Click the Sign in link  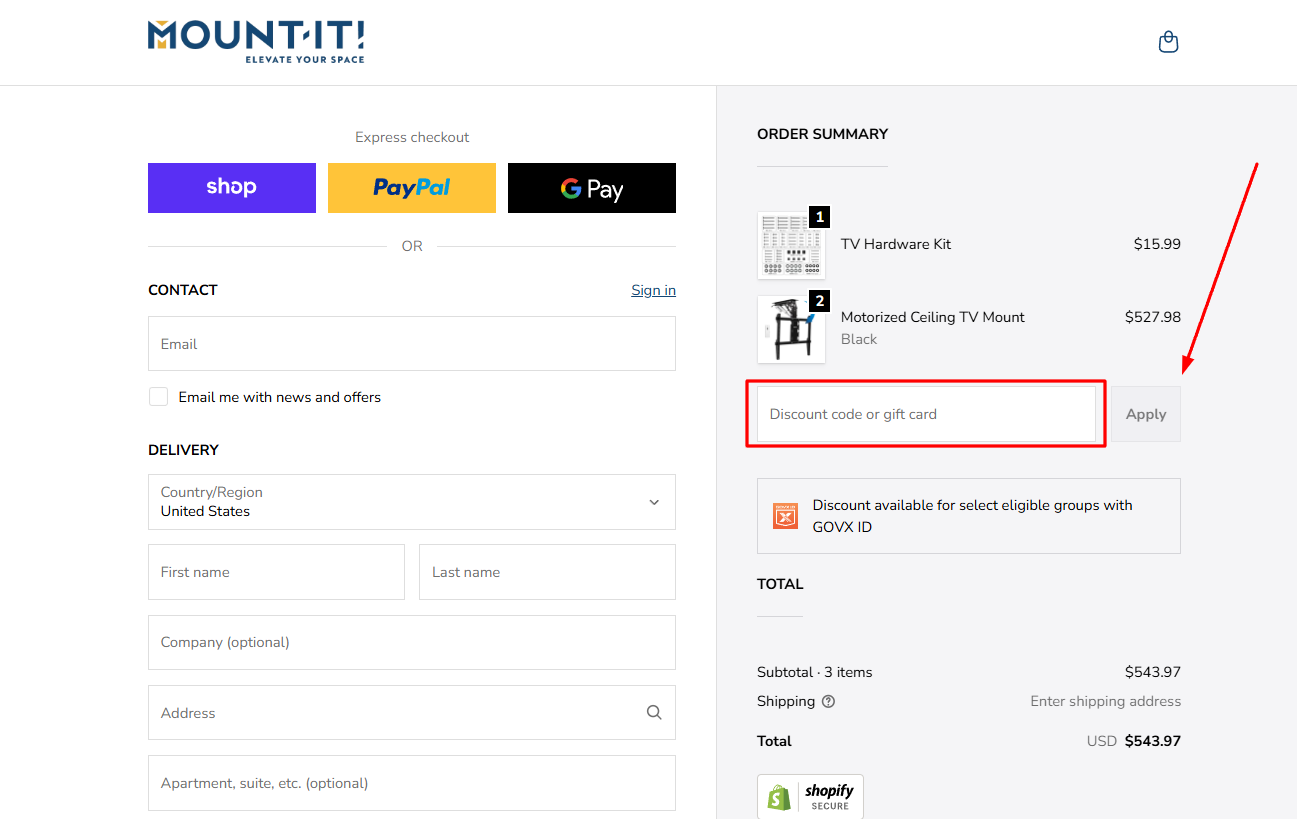[653, 290]
